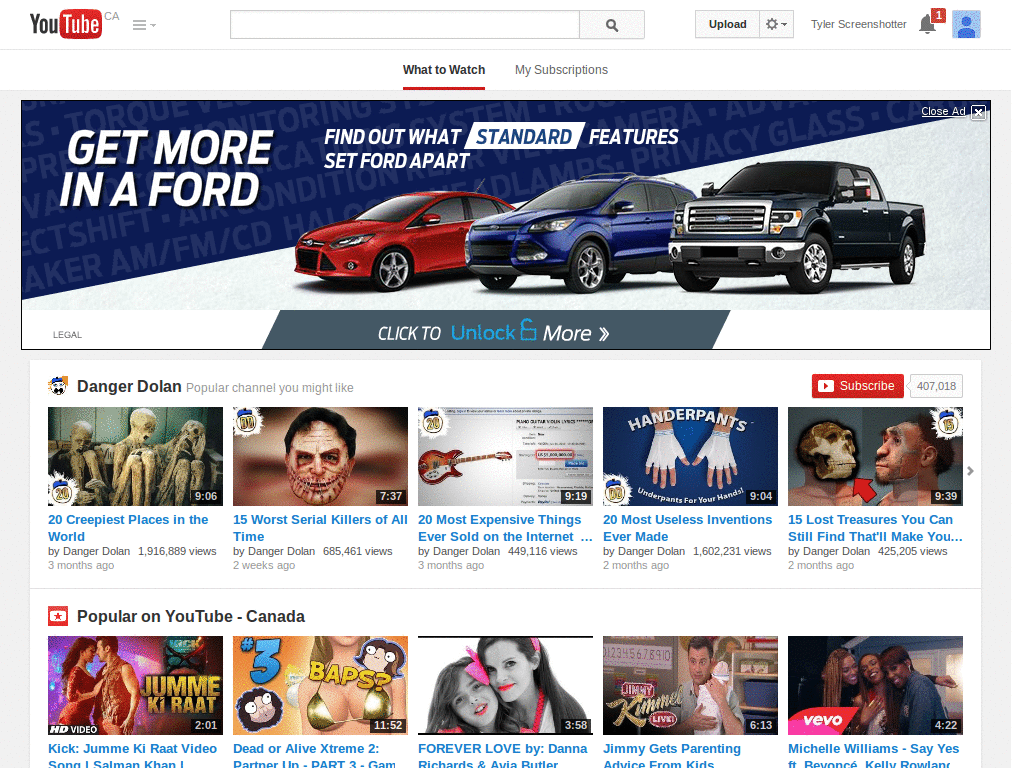The height and width of the screenshot is (768, 1024).
Task: Open Dead or Alive Xtreme 2 thumbnail
Action: 320,686
